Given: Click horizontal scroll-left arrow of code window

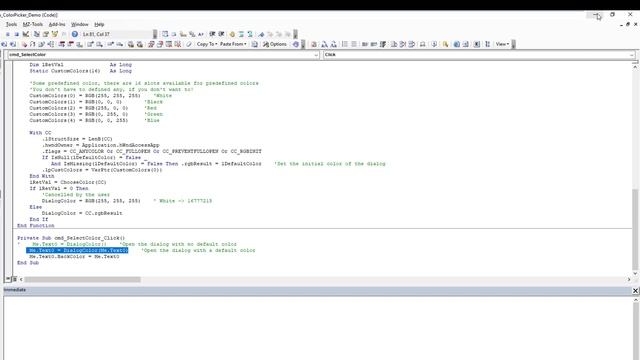Looking at the screenshot, I should click(21, 280).
